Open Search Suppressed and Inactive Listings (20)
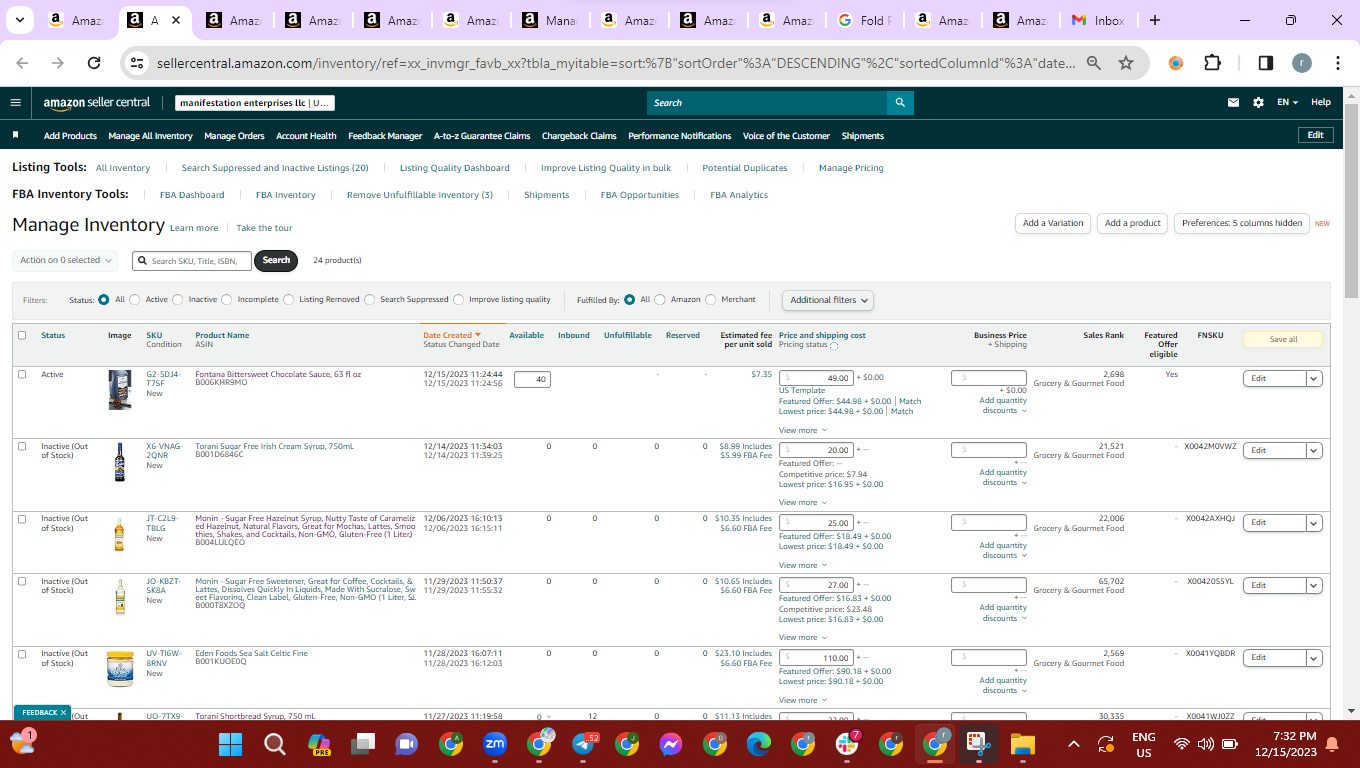1360x768 pixels. coord(275,168)
